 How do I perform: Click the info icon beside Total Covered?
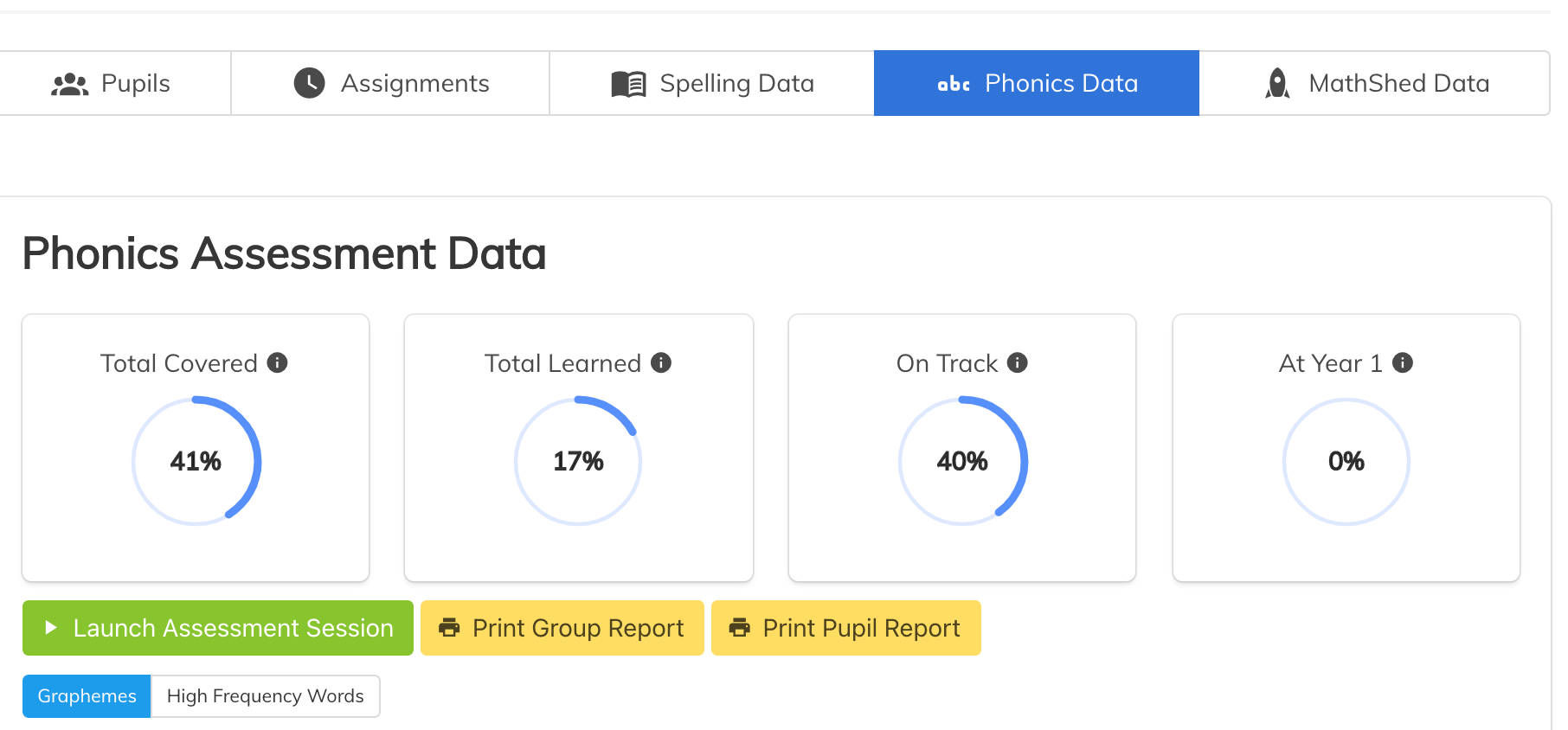pos(277,362)
